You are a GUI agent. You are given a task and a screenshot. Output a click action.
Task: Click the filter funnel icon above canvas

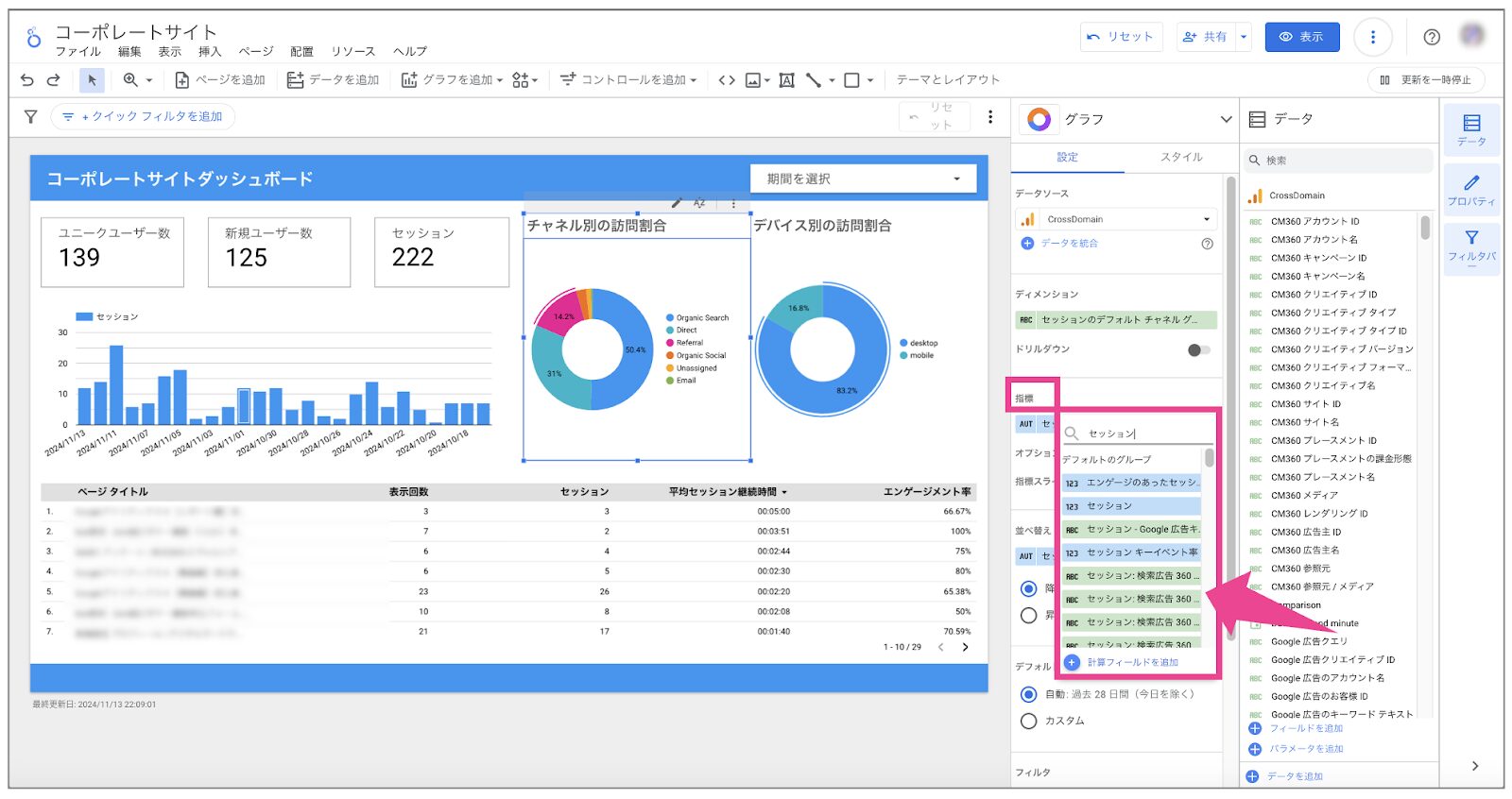pyautogui.click(x=31, y=116)
